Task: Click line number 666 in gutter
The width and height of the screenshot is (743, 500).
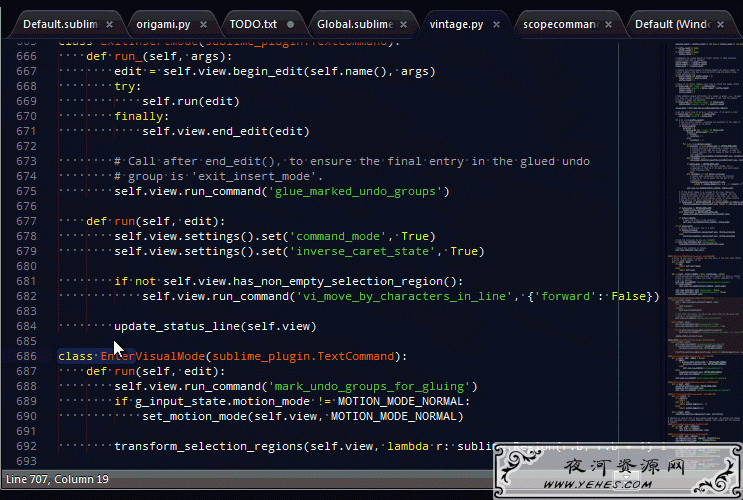Action: coord(27,56)
